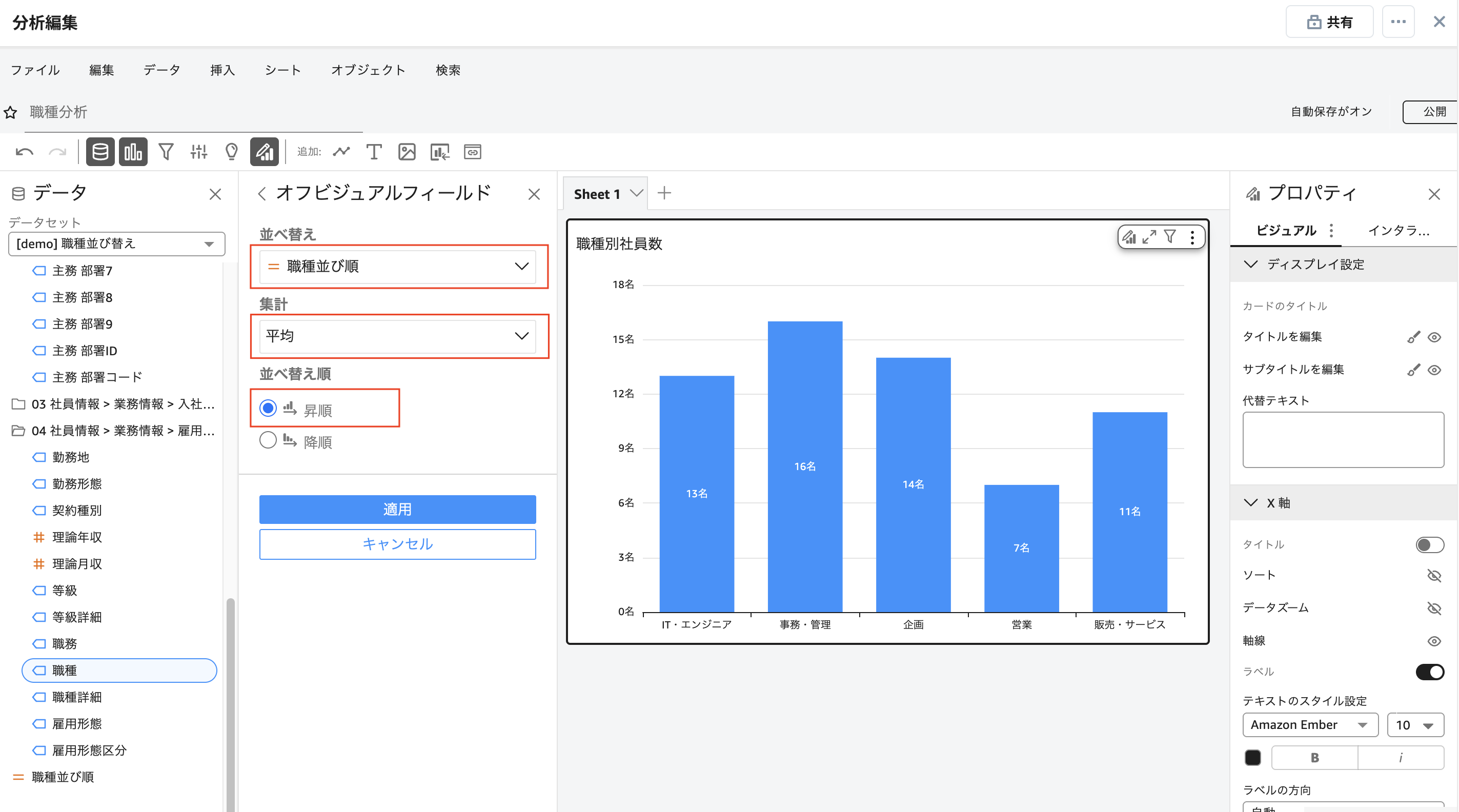Open the 職種並び順 sort field dropdown
1459x812 pixels.
point(398,267)
